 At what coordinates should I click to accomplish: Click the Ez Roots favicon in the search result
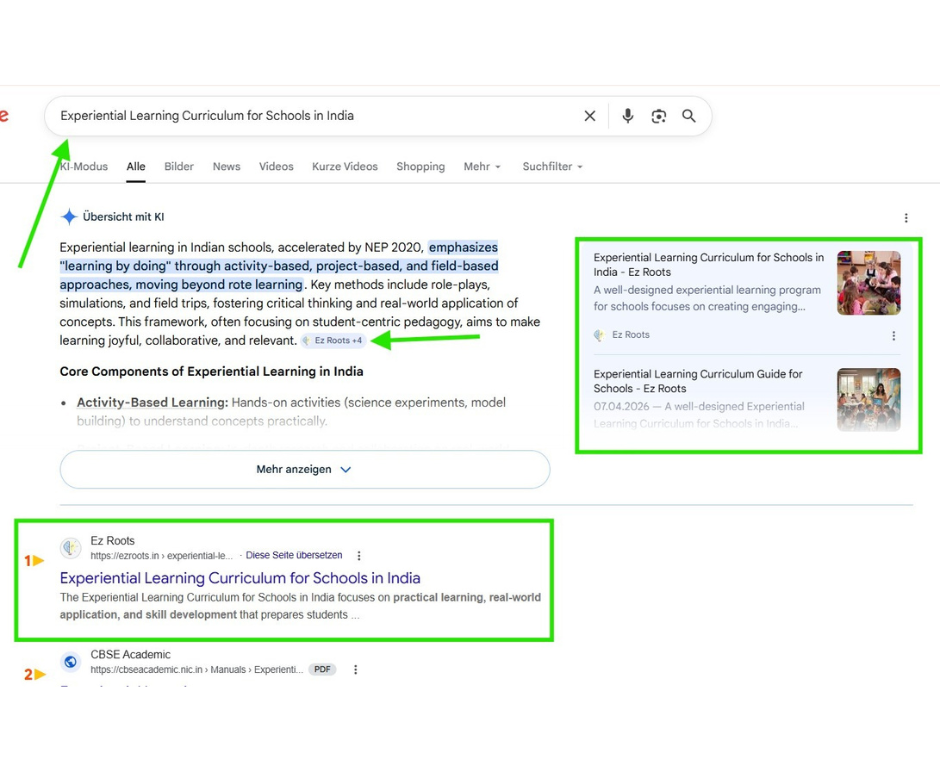coord(71,547)
